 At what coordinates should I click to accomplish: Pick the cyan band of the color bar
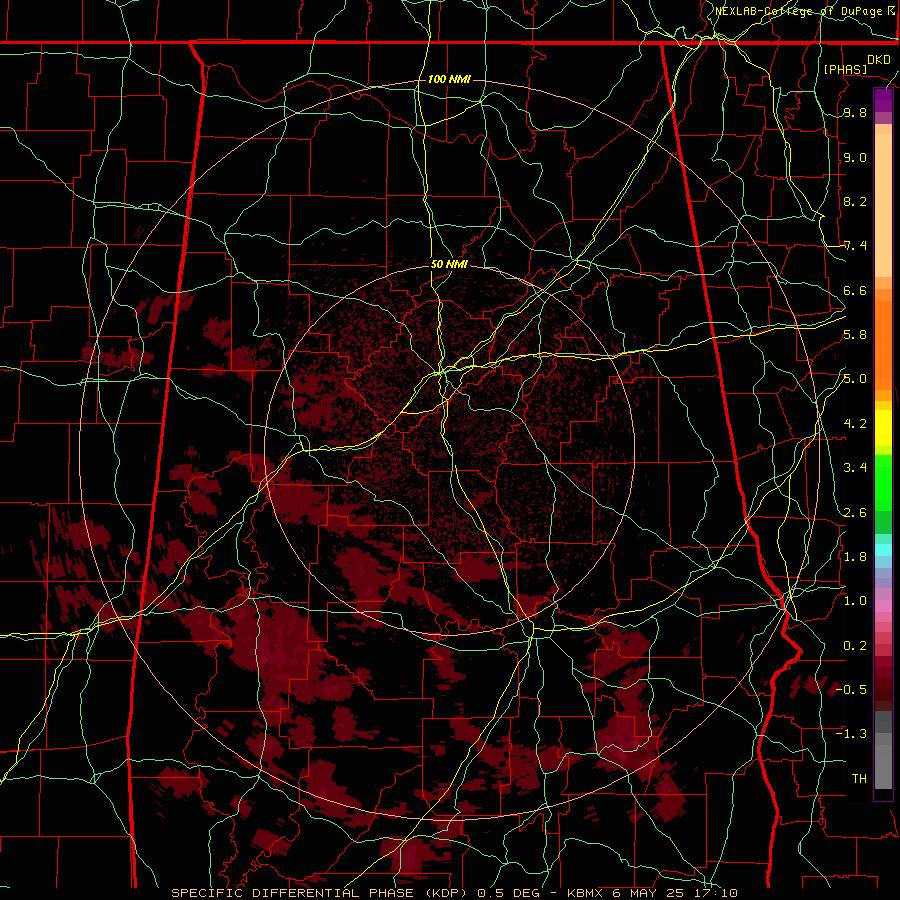tap(883, 550)
